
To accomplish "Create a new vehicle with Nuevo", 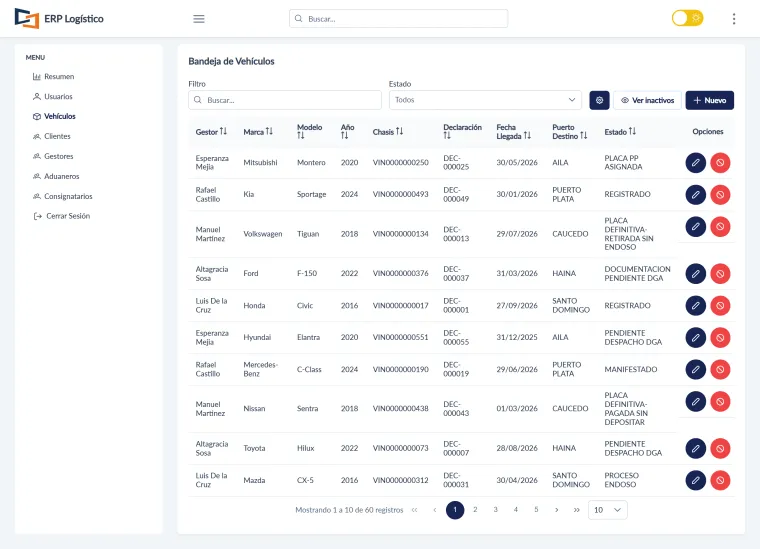I will click(x=709, y=100).
